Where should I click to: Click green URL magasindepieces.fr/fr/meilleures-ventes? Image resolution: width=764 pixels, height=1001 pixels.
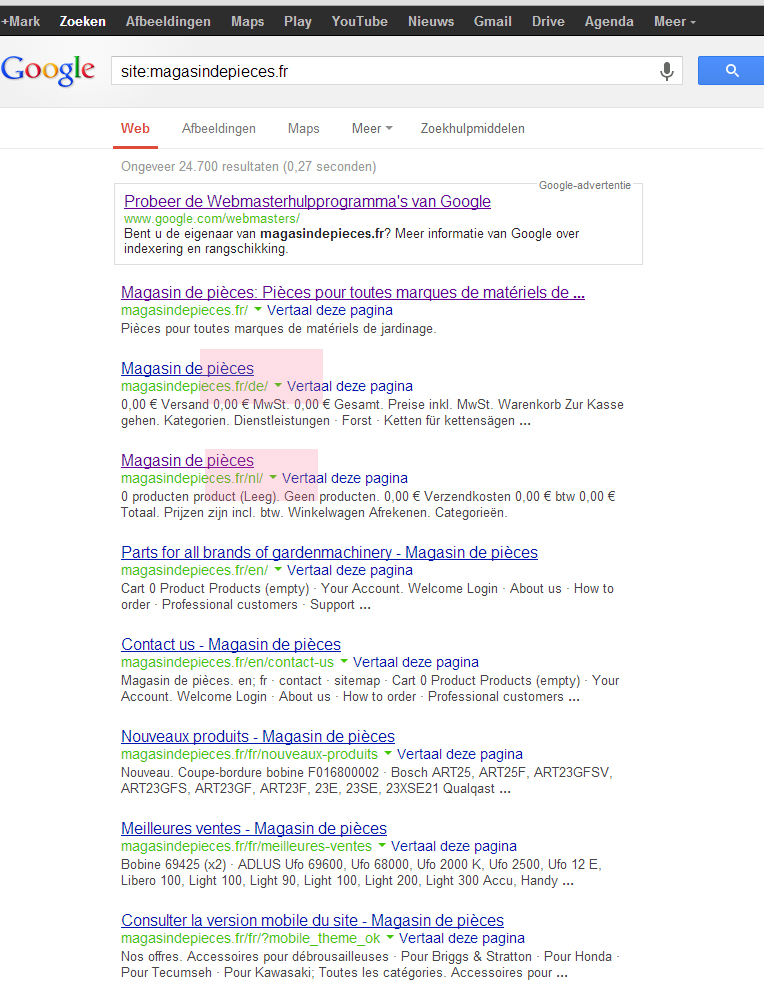point(246,846)
